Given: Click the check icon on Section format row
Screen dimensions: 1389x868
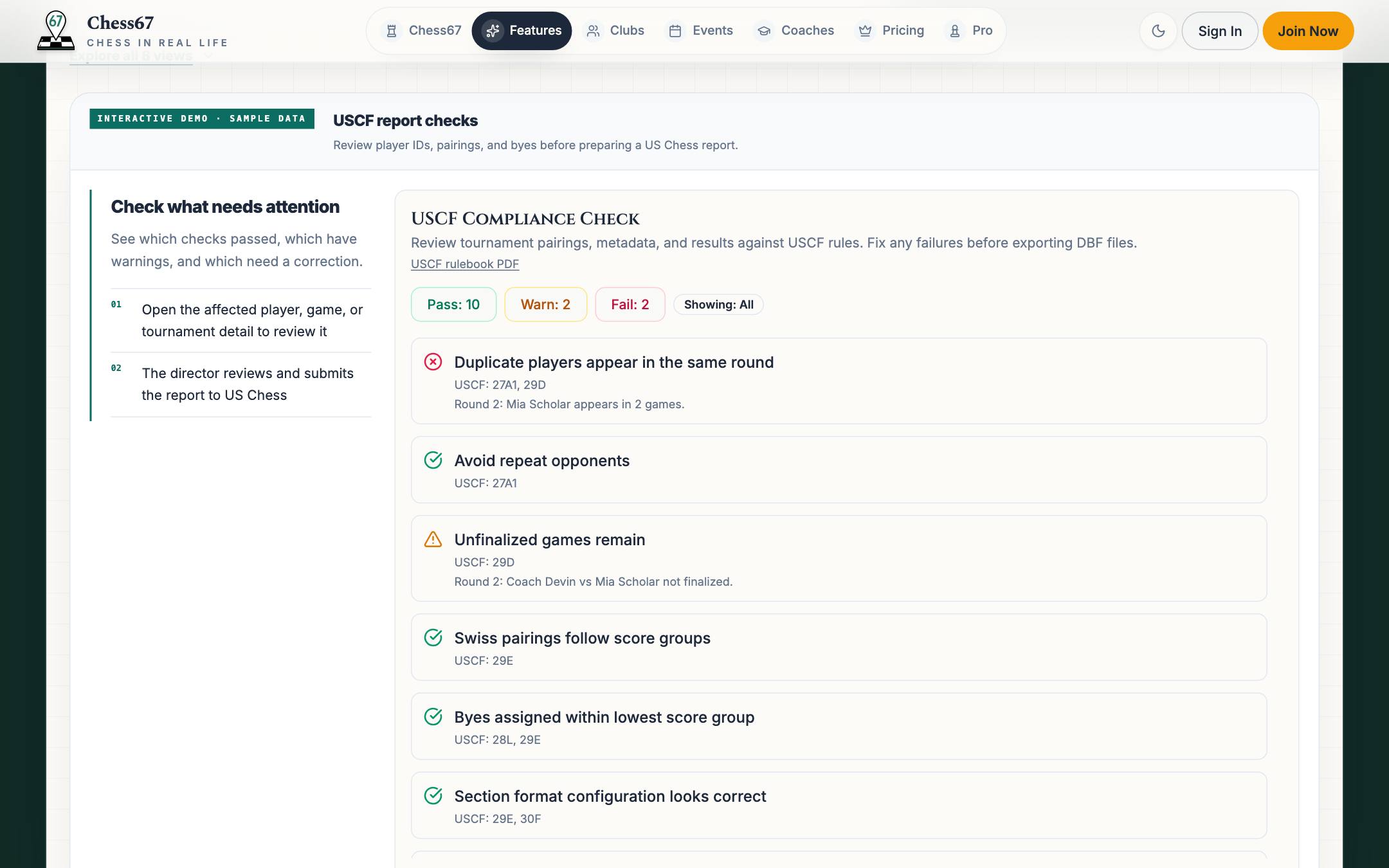Looking at the screenshot, I should click(x=433, y=796).
